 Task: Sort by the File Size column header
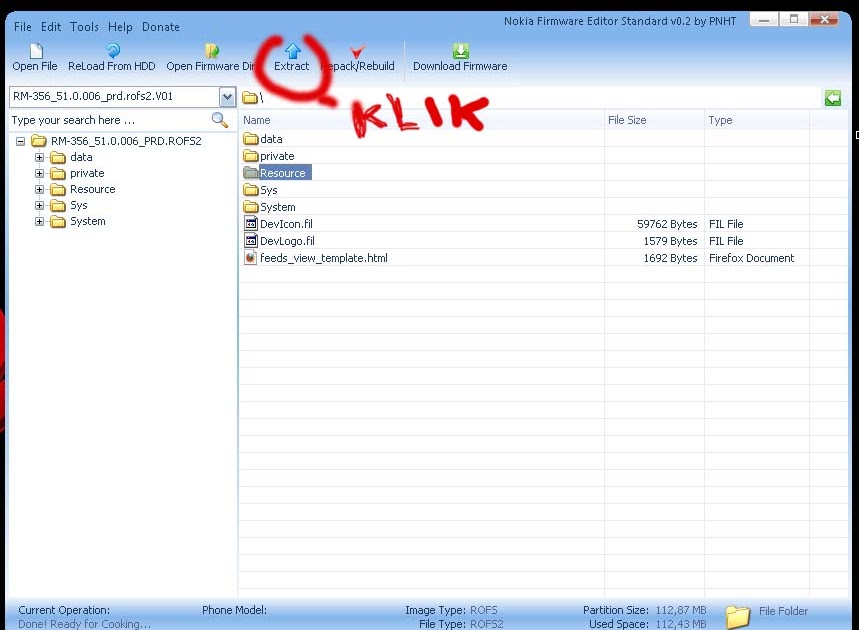click(654, 120)
